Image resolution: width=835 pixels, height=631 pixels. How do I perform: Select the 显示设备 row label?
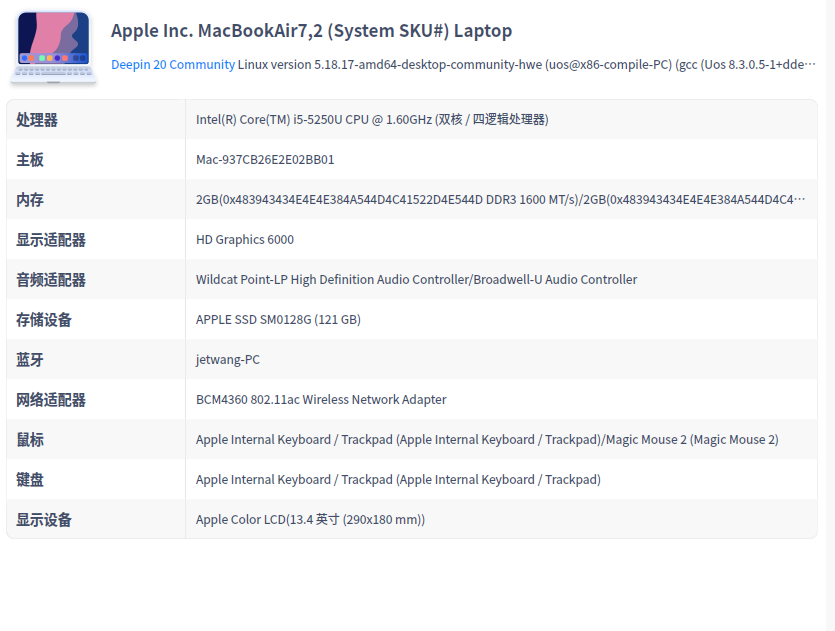tap(44, 519)
